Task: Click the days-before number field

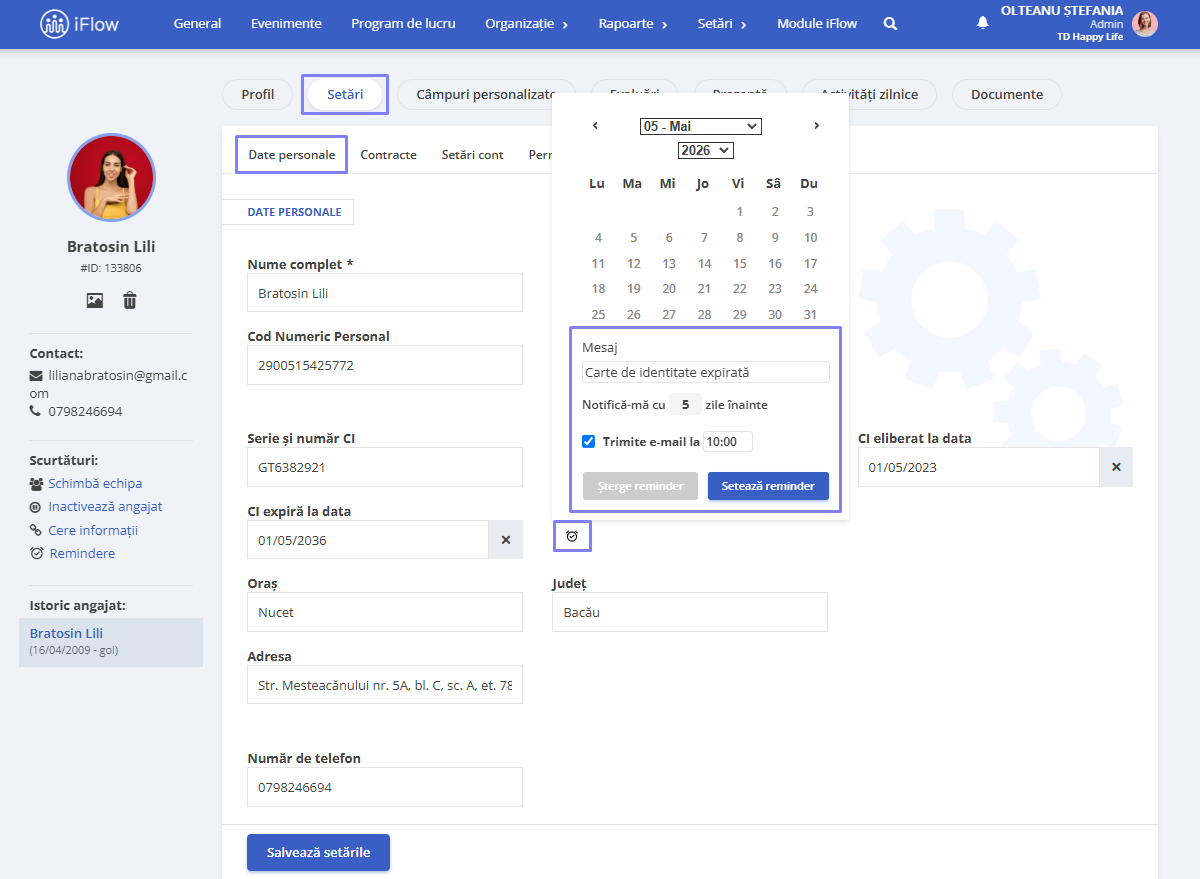Action: point(685,405)
